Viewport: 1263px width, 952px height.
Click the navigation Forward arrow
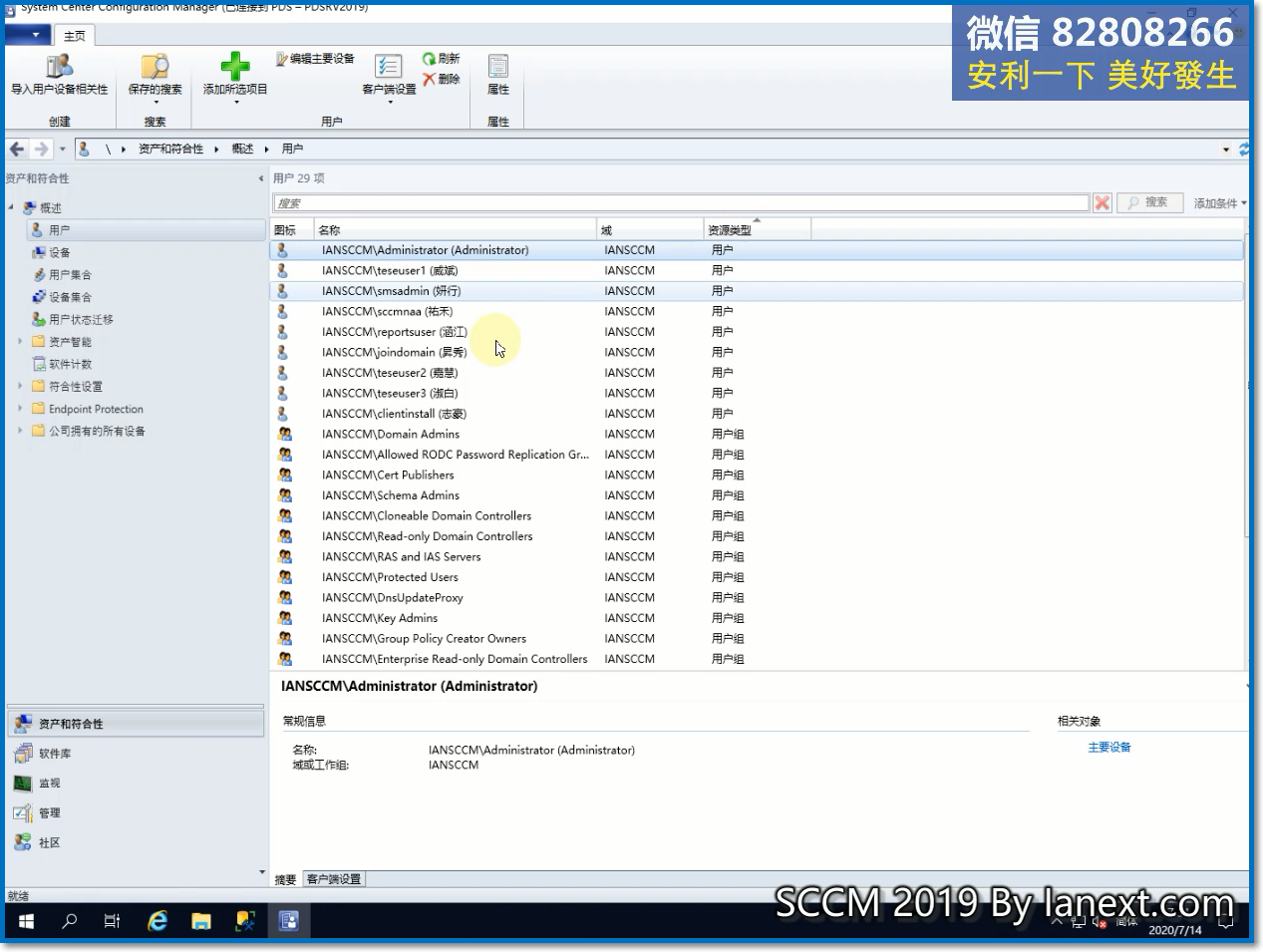pyautogui.click(x=40, y=149)
